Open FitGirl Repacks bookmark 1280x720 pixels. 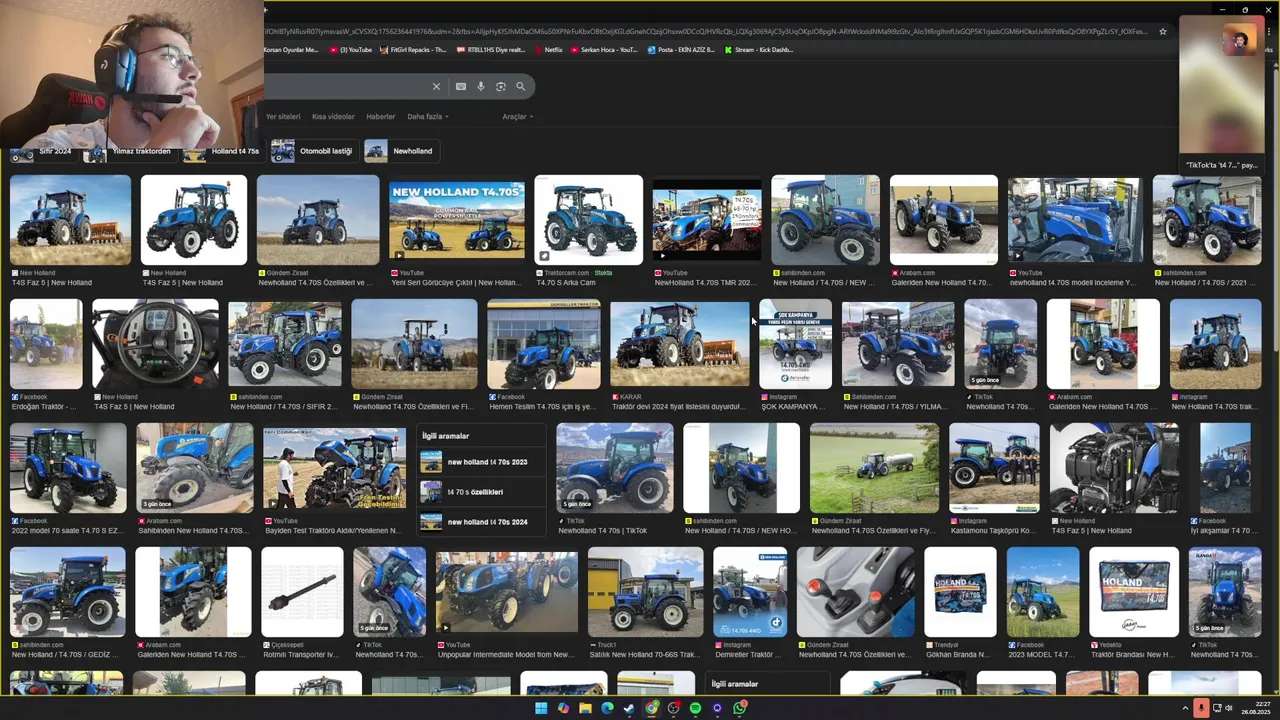coord(413,49)
